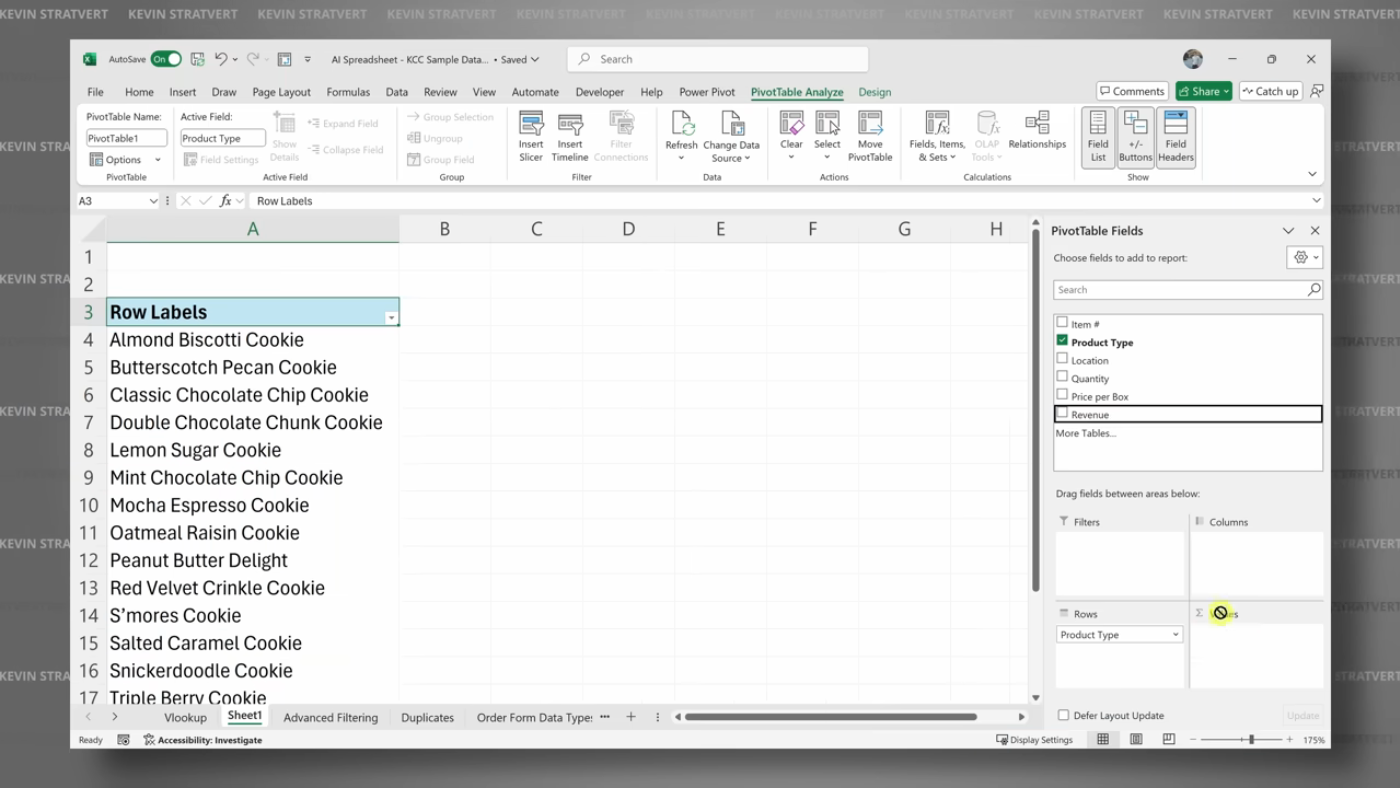1400x788 pixels.
Task: Open the Share button dropdown
Action: click(1226, 91)
